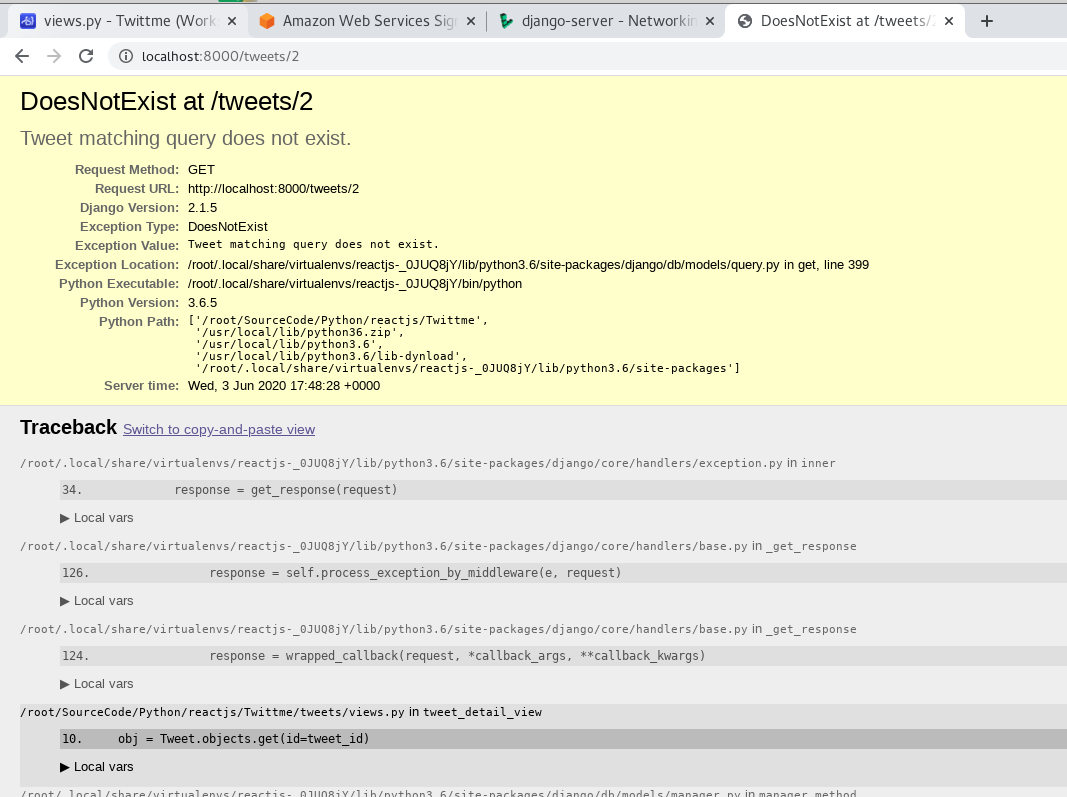Switch to copy-and-paste view link
Image resolution: width=1067 pixels, height=797 pixels.
pyautogui.click(x=218, y=429)
